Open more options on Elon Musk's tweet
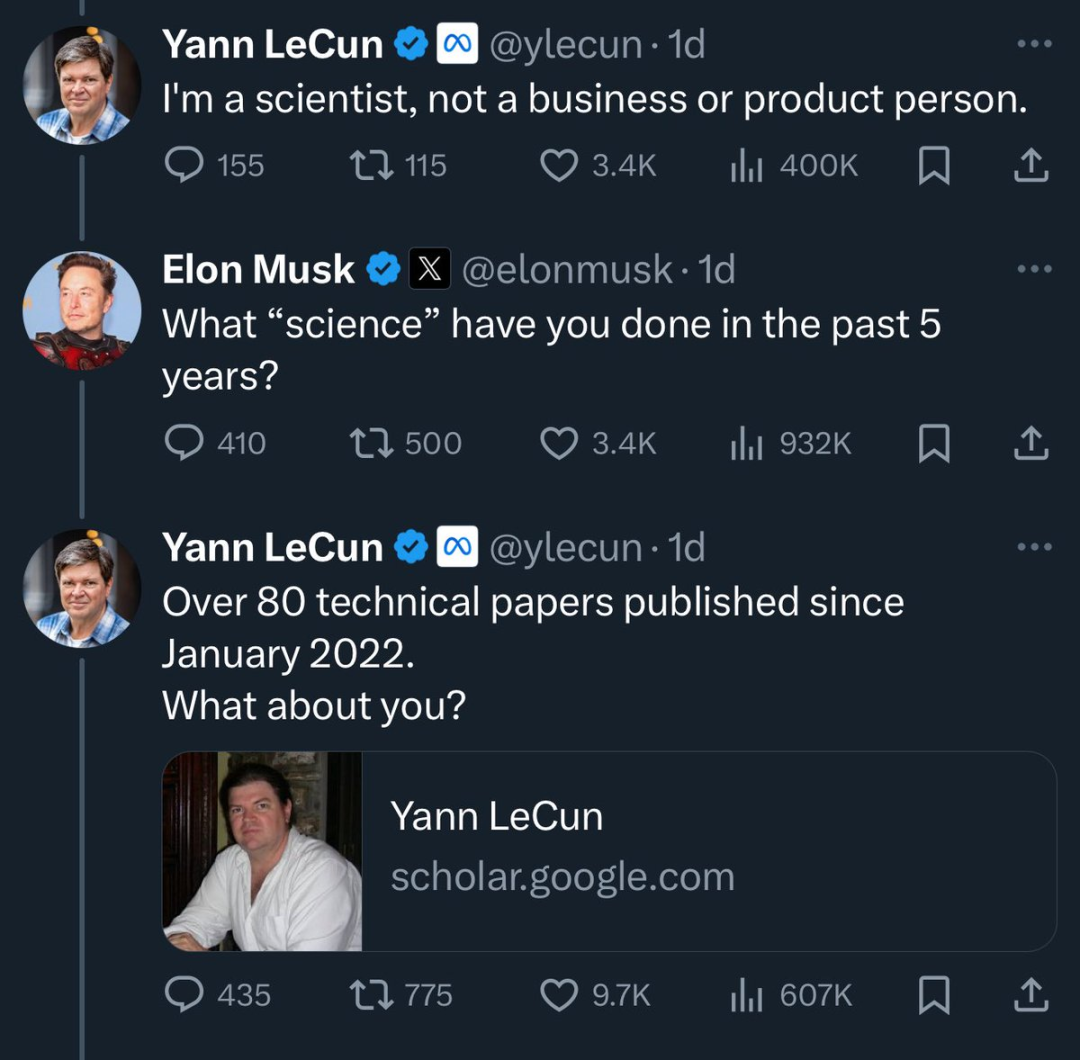The height and width of the screenshot is (1060, 1080). 1035,269
